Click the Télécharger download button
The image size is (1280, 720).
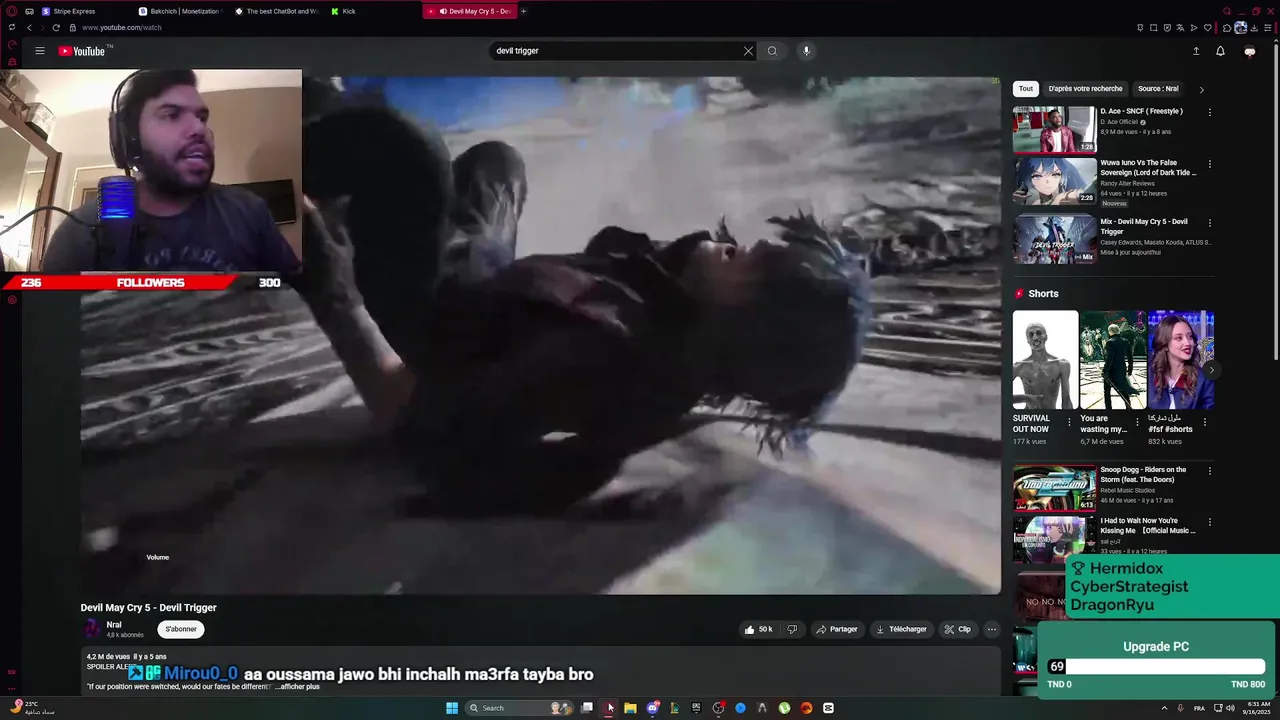click(901, 630)
